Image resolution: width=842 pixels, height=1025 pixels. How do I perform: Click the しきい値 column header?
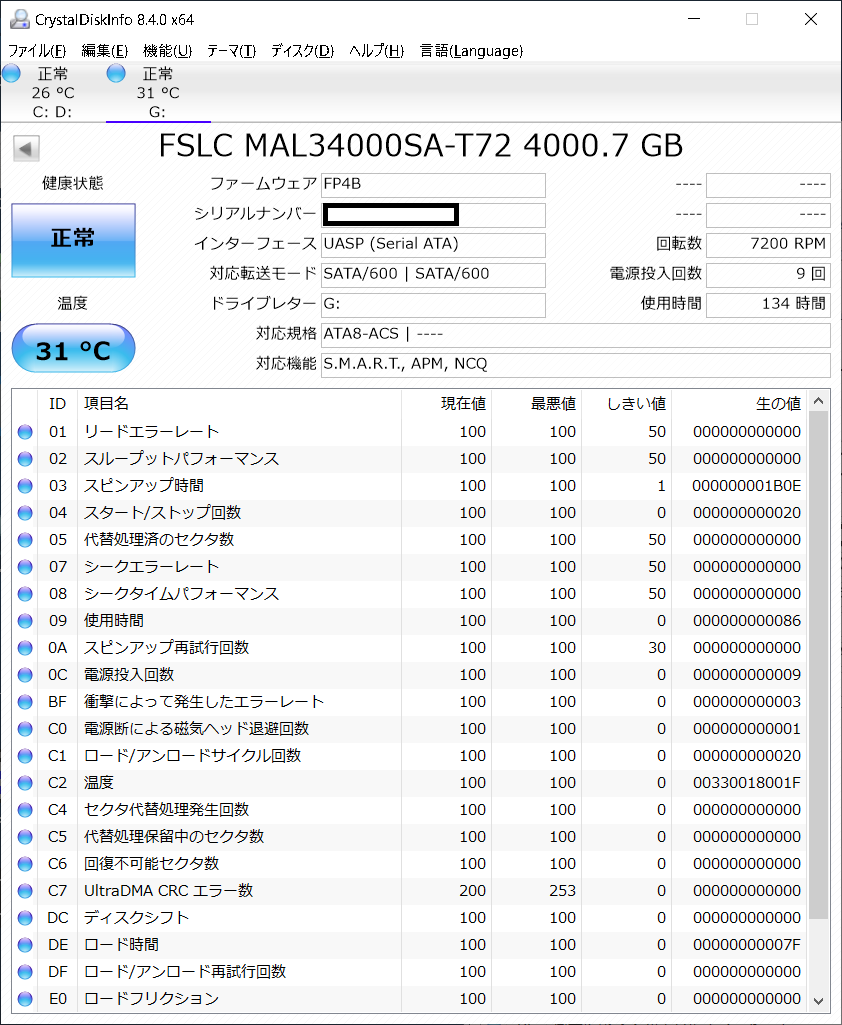[626, 404]
